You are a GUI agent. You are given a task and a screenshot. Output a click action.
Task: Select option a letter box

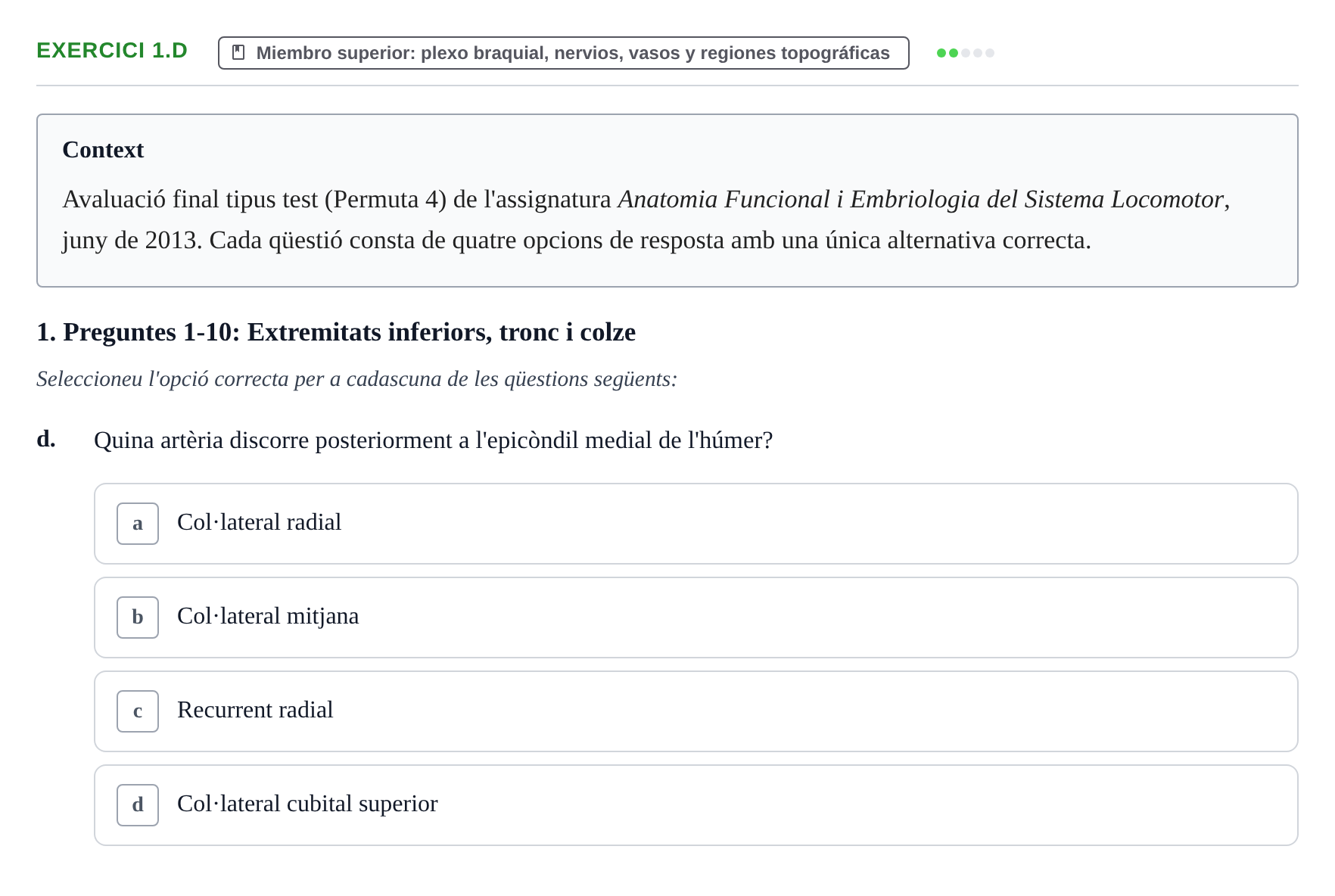(138, 524)
